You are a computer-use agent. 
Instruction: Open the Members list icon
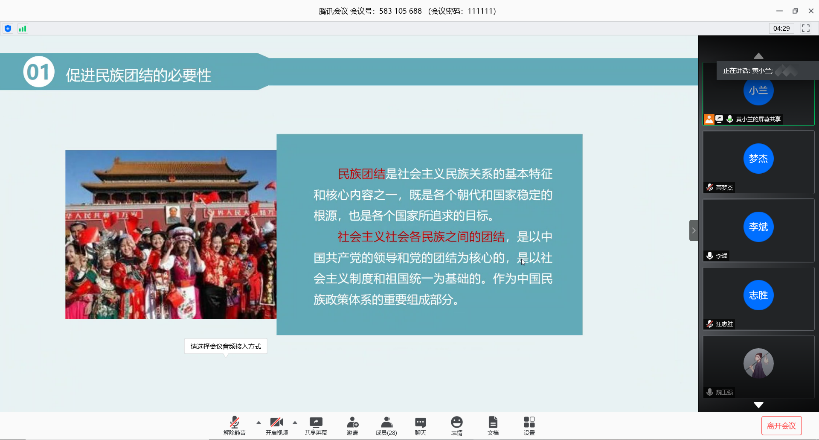[385, 423]
